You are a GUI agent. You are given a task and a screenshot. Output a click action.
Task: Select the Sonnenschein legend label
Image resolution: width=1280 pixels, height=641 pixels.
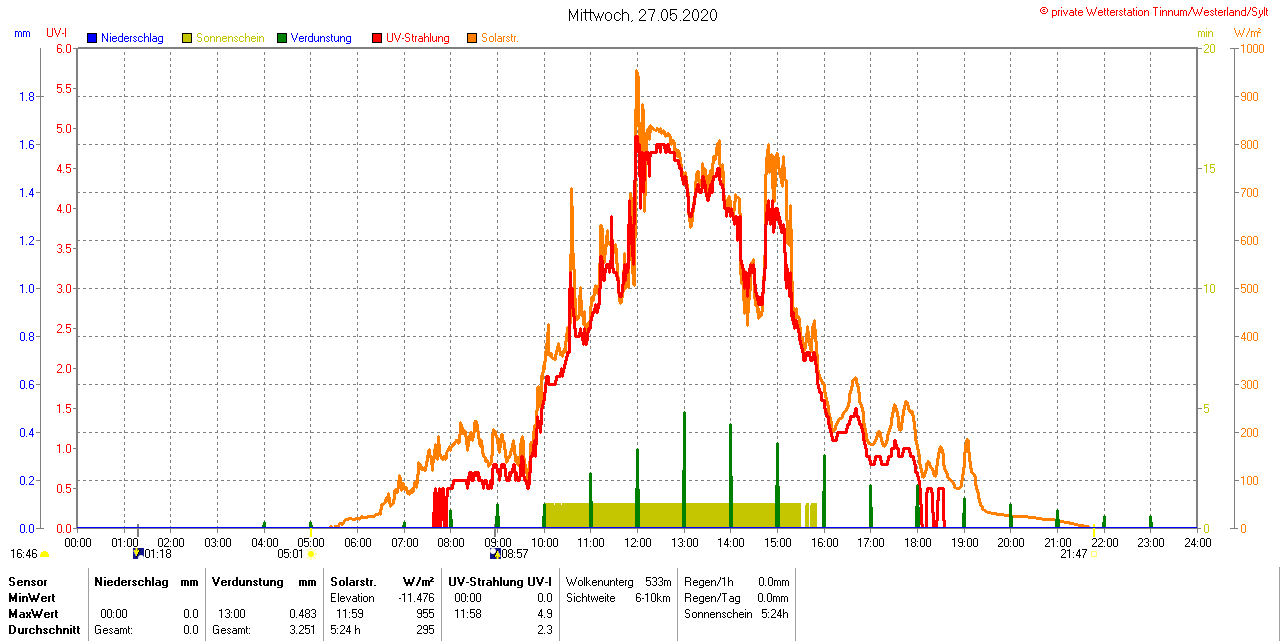tap(230, 38)
